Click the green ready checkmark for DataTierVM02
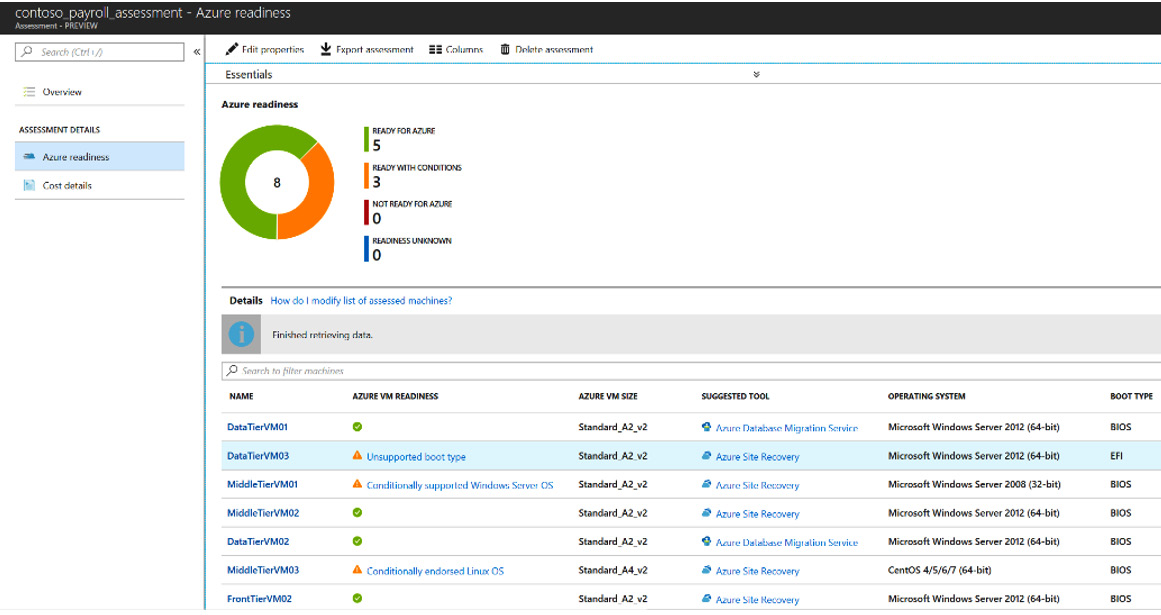The image size is (1161, 615). click(357, 541)
